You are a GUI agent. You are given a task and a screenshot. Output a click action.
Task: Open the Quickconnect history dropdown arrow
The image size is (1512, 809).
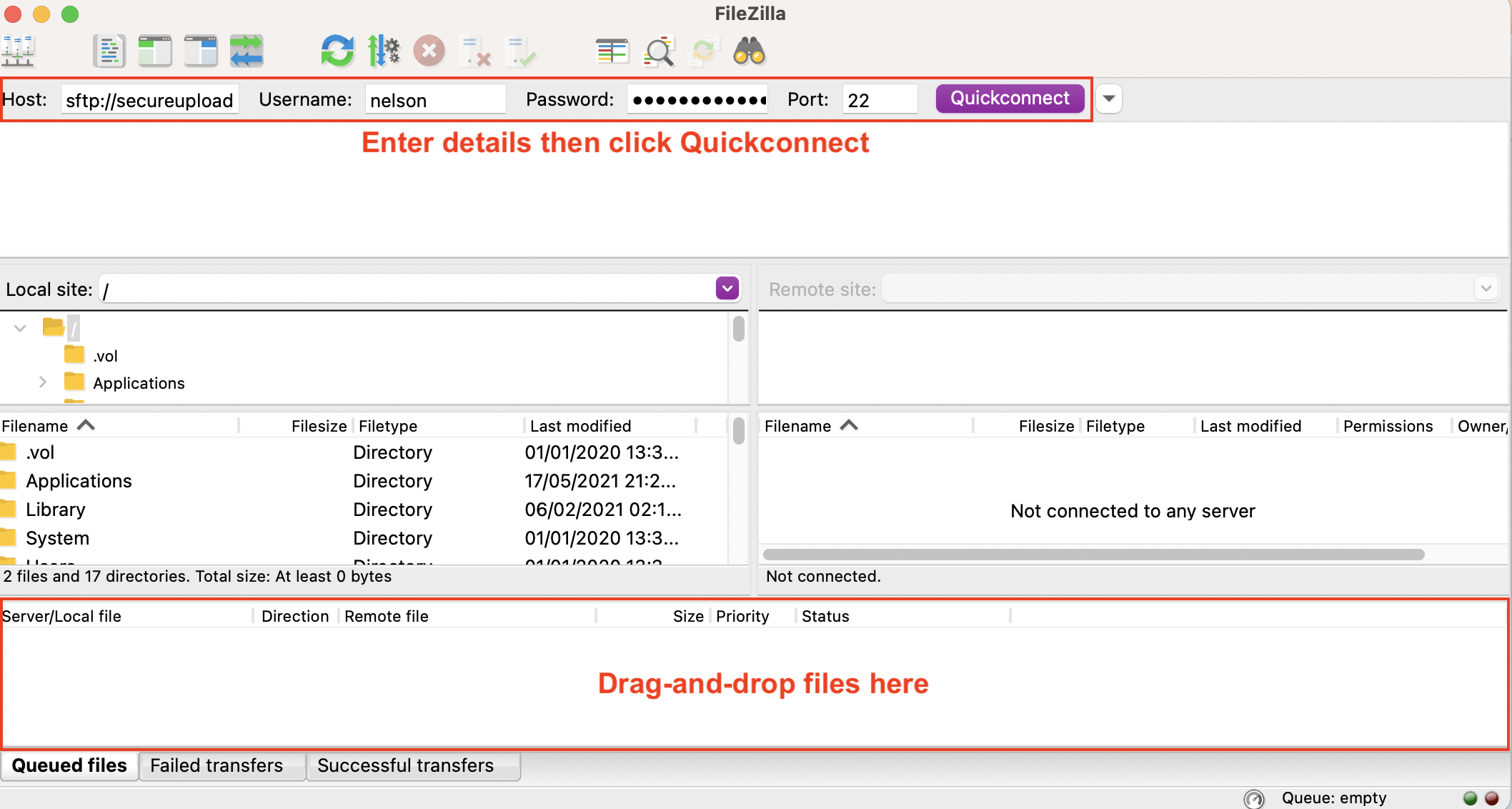point(1109,99)
